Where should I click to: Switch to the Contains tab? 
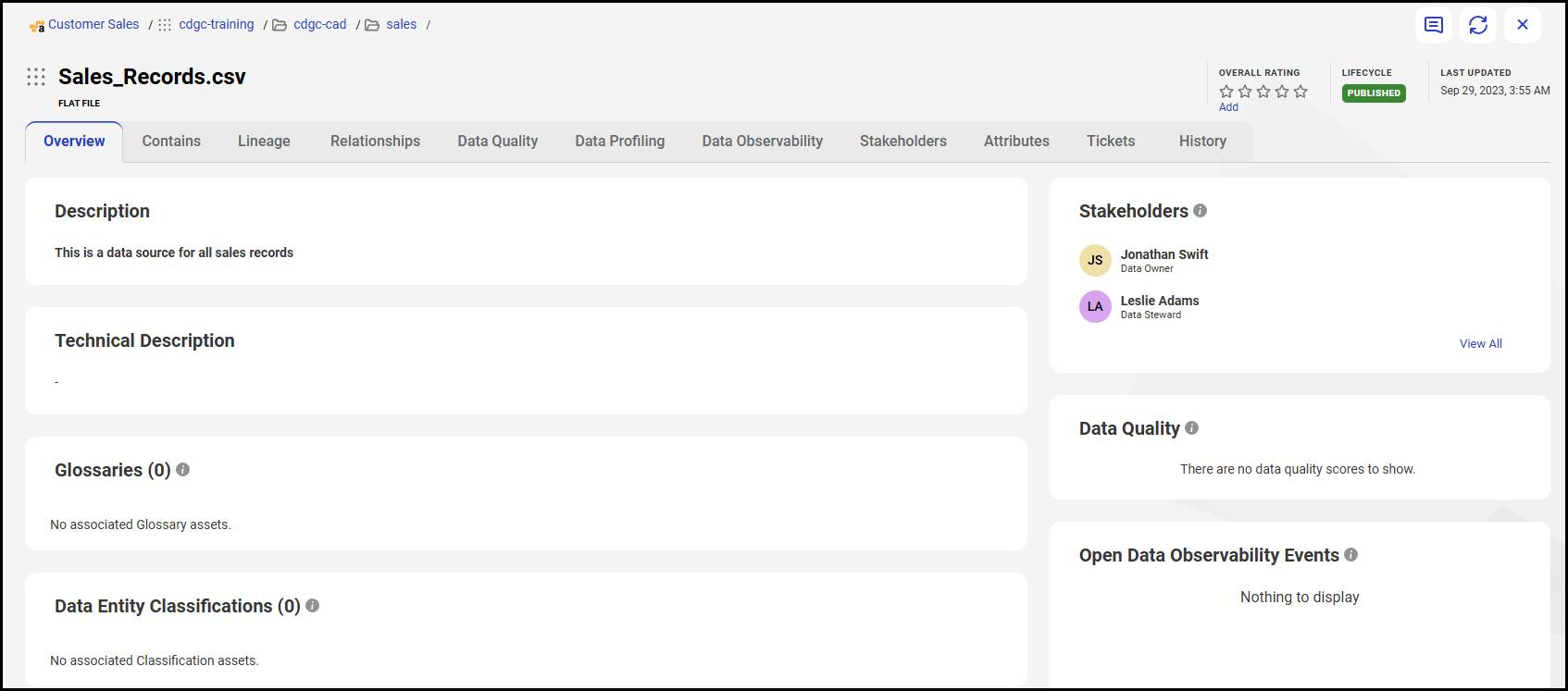(x=171, y=142)
